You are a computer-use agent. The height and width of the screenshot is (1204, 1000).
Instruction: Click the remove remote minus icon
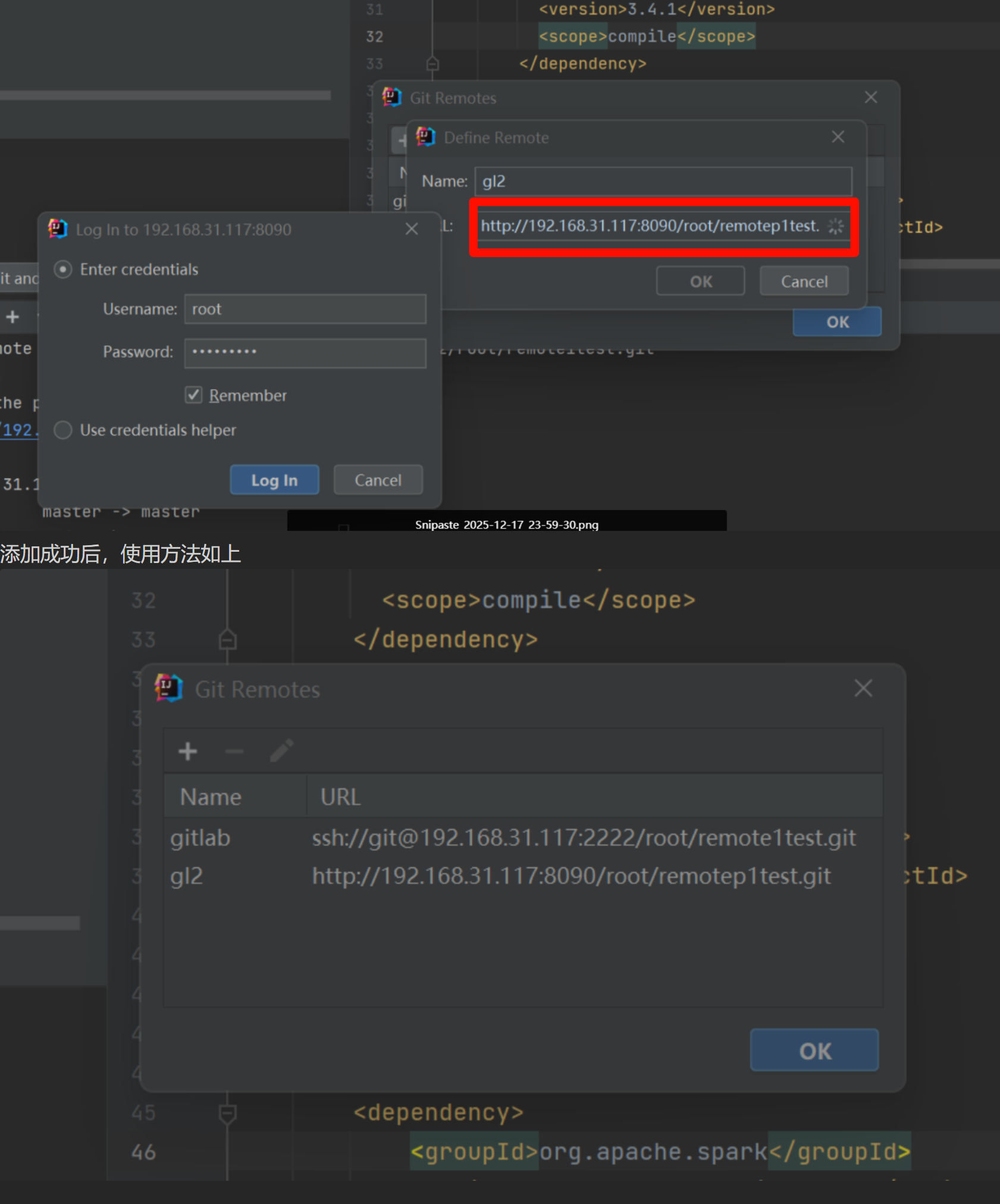point(234,751)
